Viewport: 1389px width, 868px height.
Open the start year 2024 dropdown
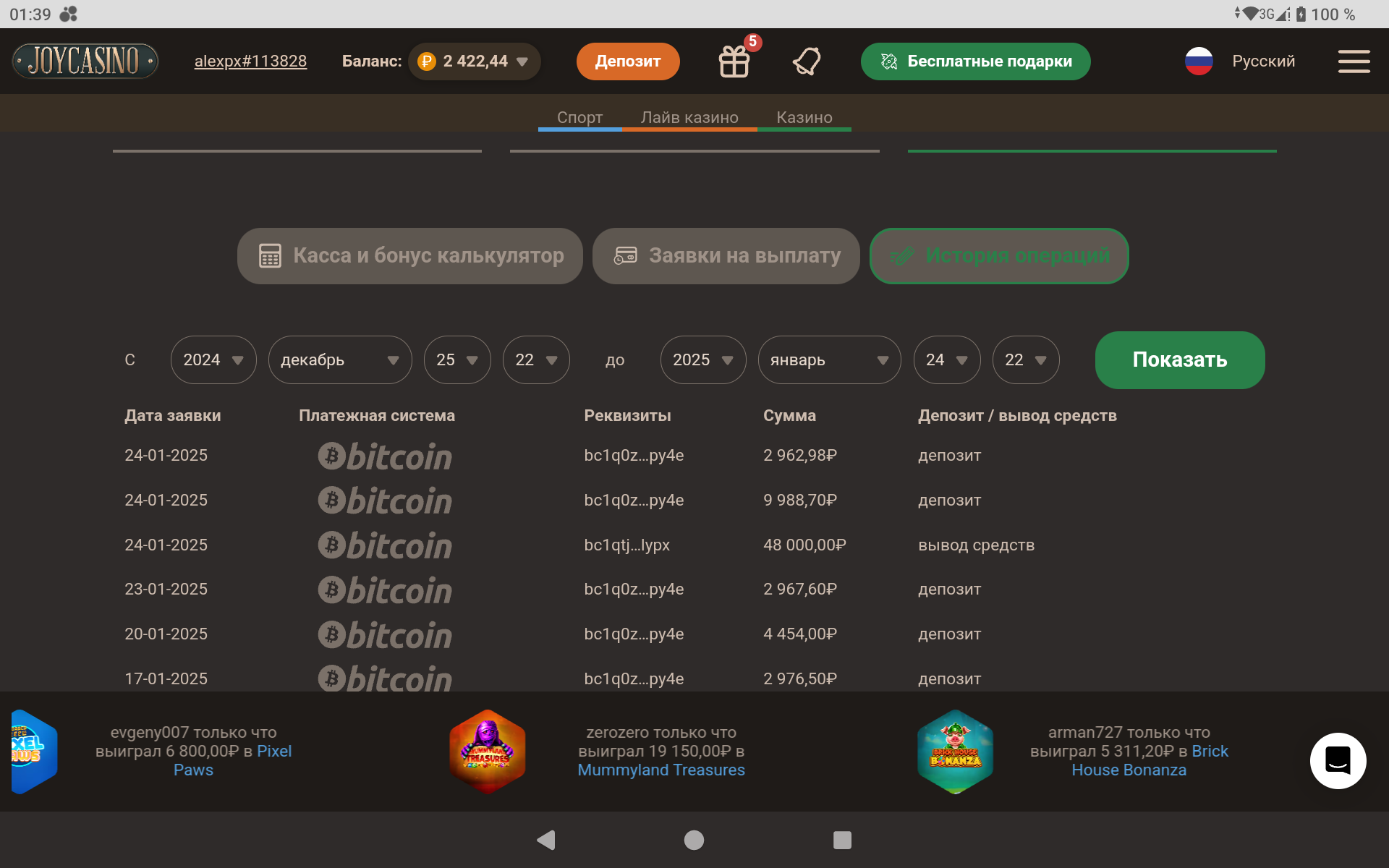coord(213,359)
